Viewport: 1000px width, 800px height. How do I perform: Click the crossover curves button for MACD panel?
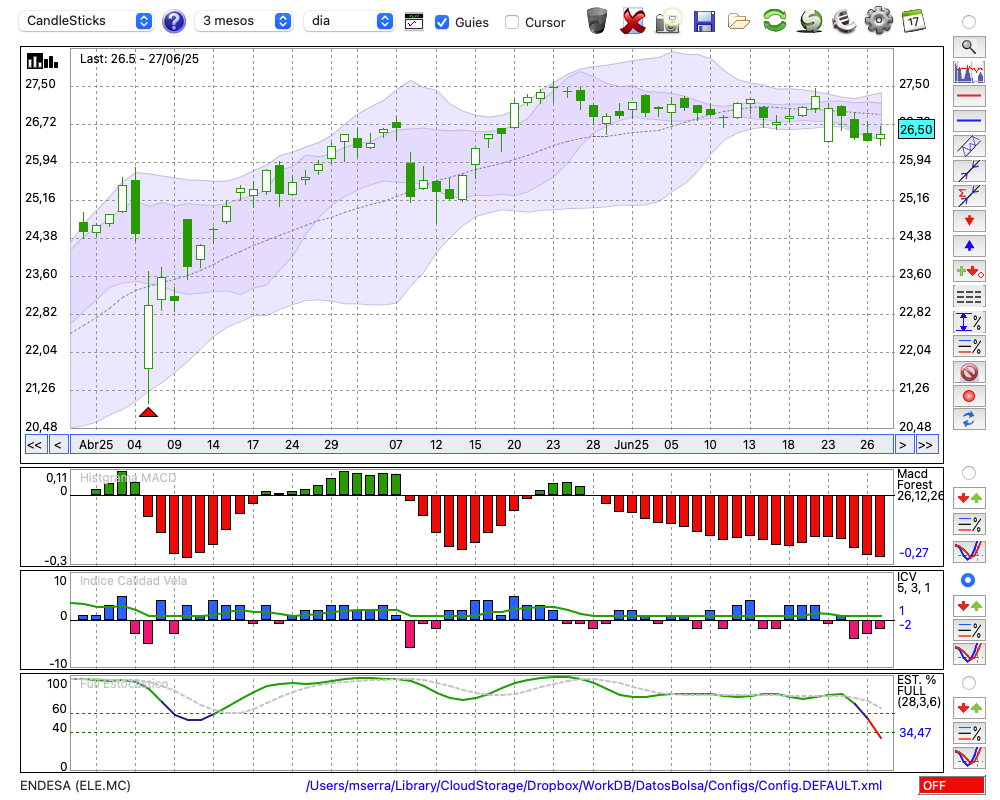click(969, 551)
